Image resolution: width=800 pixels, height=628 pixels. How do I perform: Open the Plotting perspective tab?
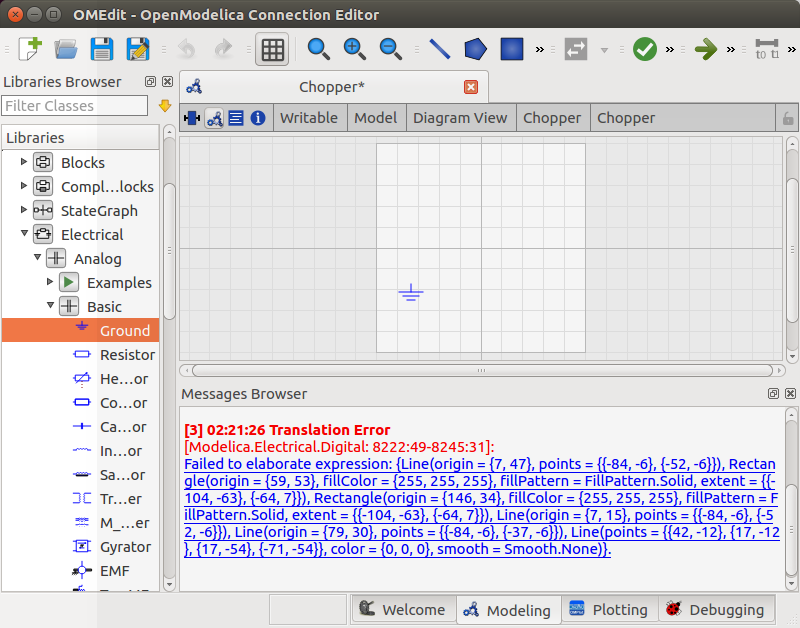click(x=609, y=610)
